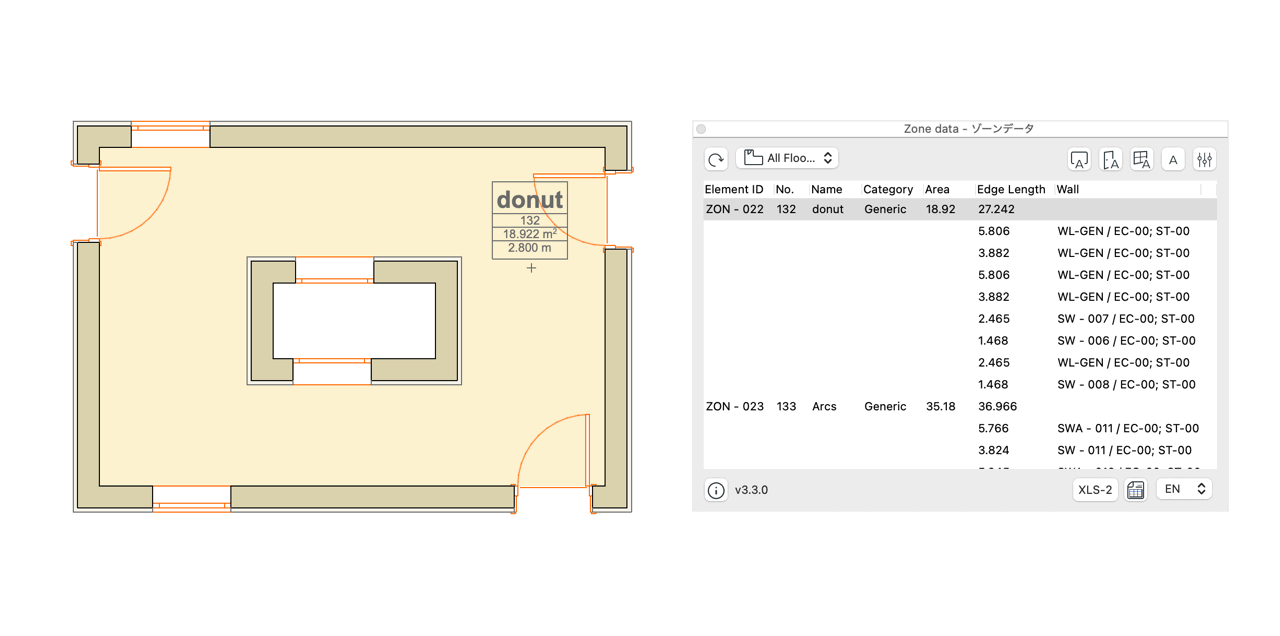Open the All Floors dropdown
1280x636 pixels.
pyautogui.click(x=788, y=158)
